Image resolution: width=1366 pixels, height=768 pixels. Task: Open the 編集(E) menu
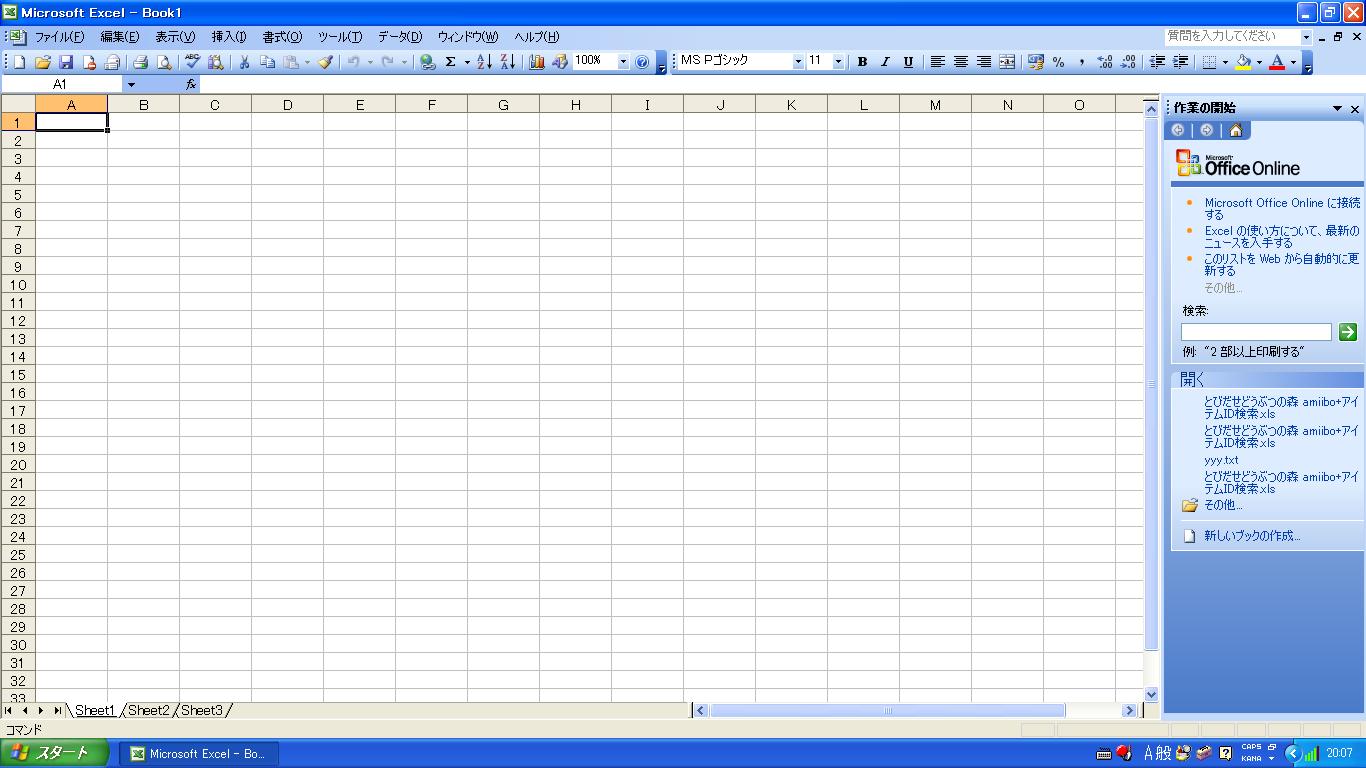[120, 37]
